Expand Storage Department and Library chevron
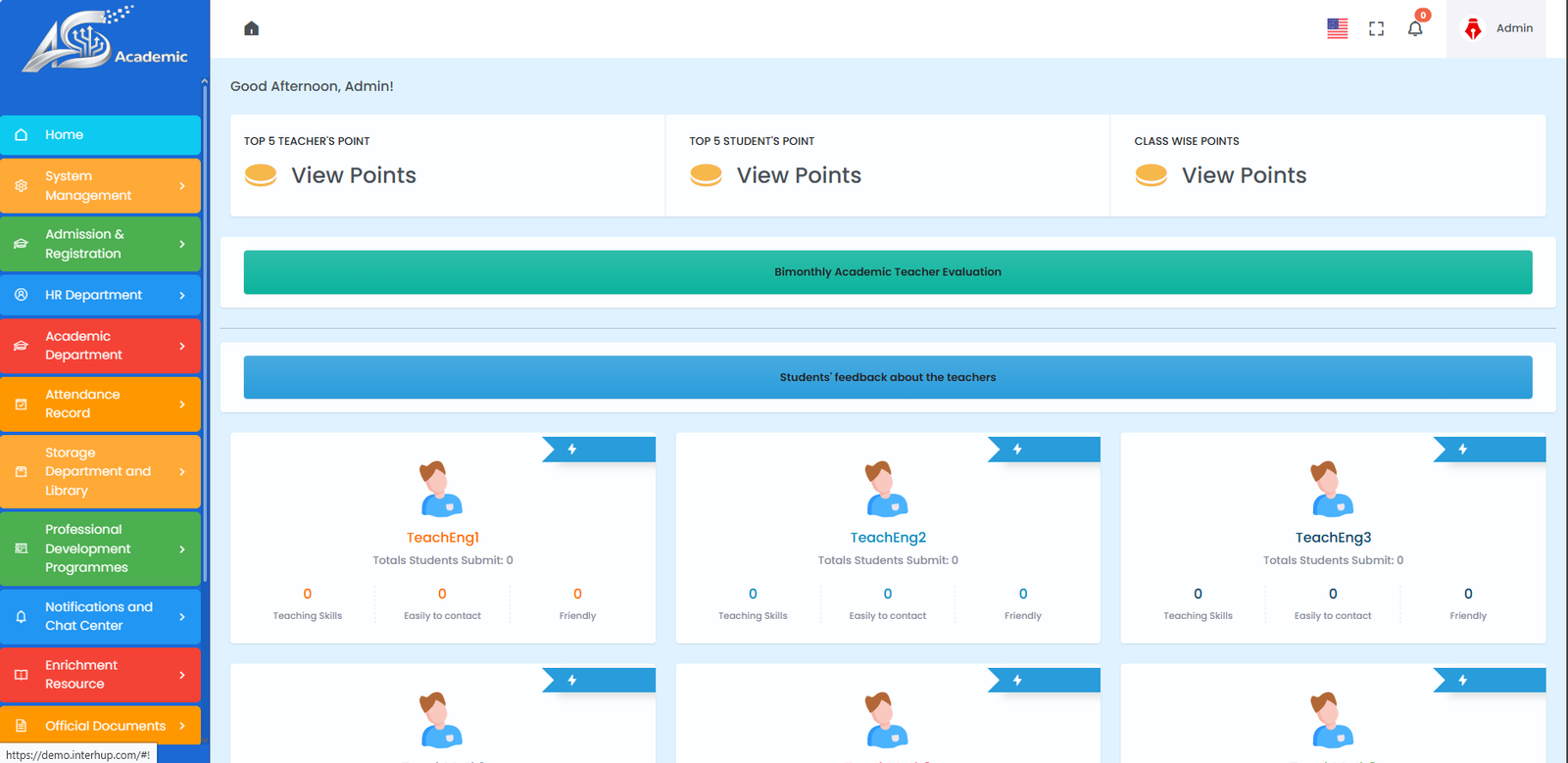The image size is (1568, 763). point(182,472)
